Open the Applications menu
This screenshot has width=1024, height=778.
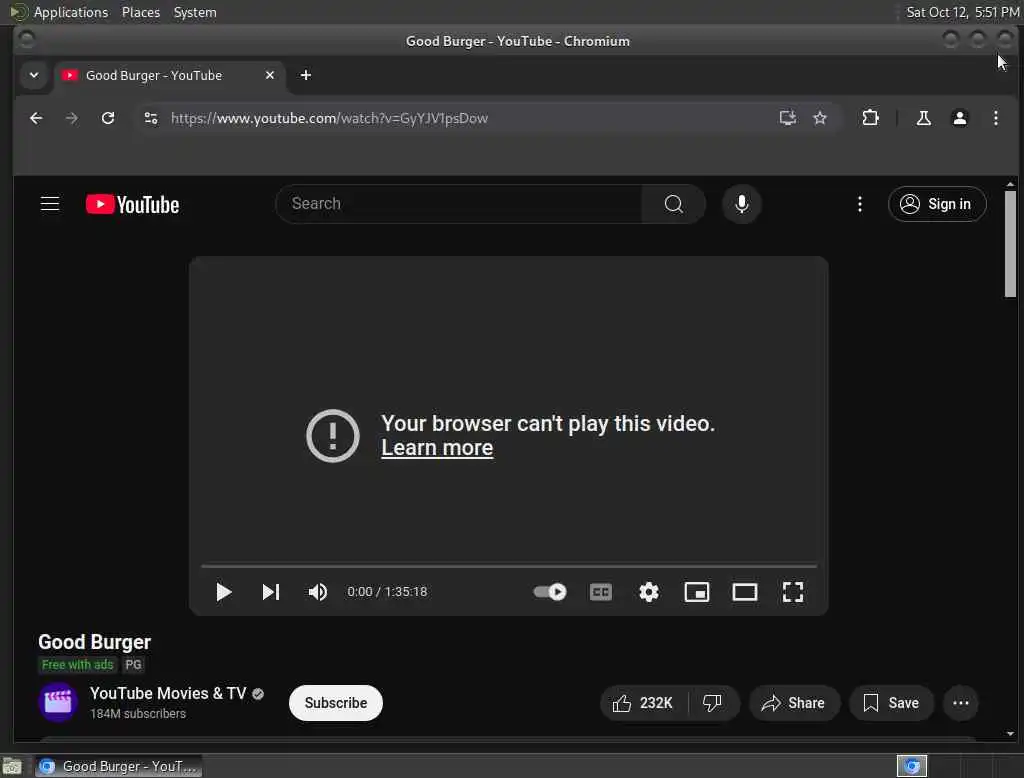60,12
